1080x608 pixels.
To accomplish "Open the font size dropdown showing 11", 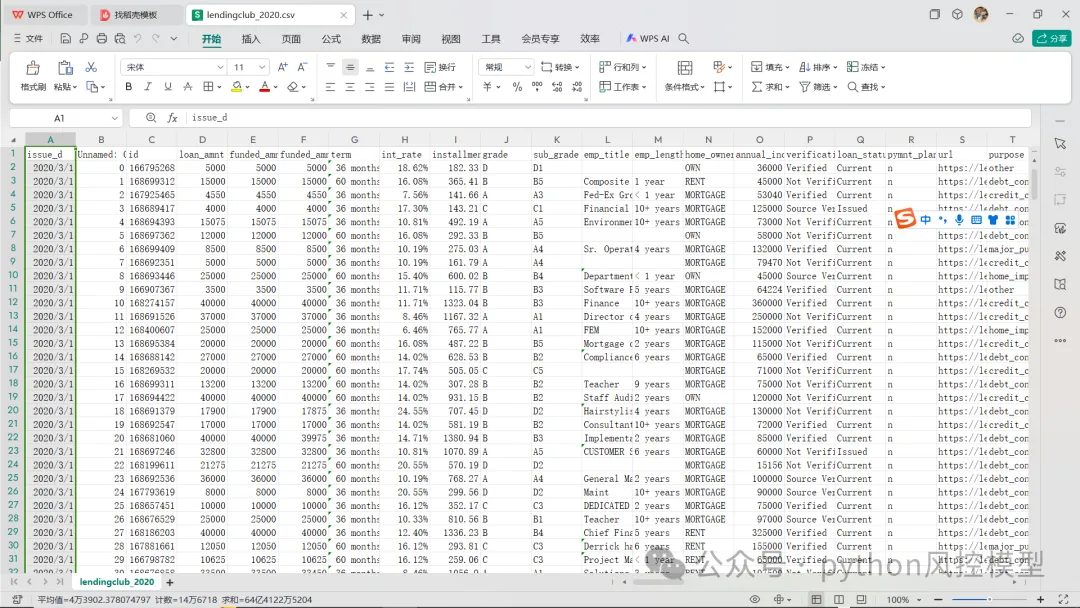I will tap(262, 67).
